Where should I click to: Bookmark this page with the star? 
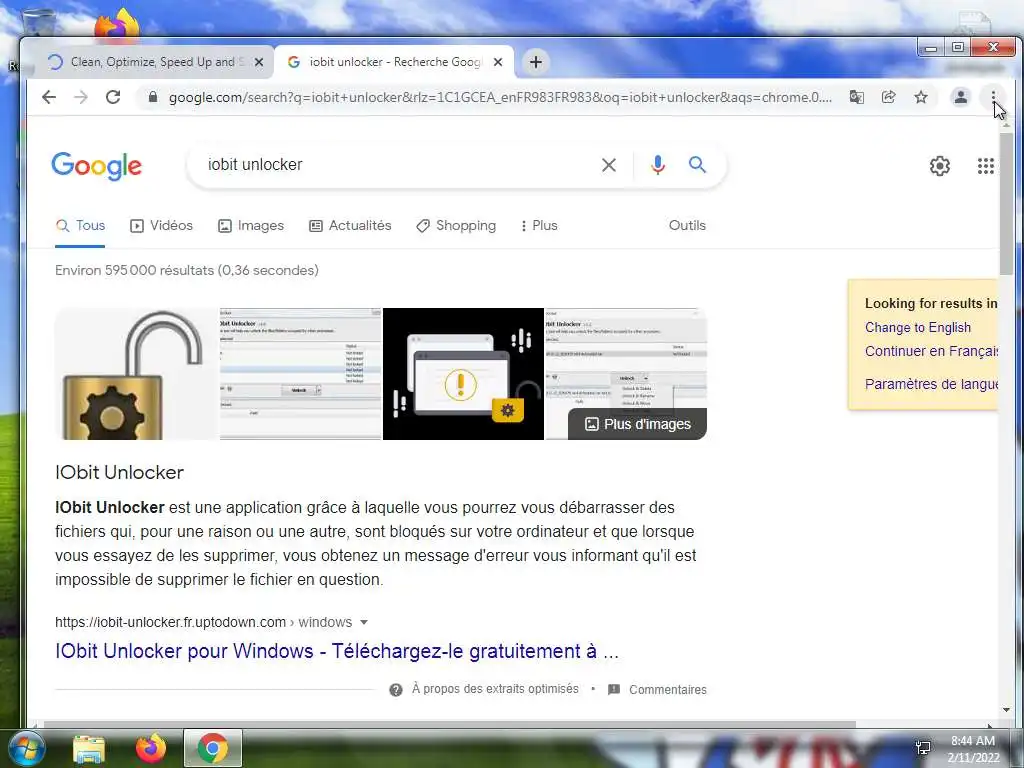point(921,97)
